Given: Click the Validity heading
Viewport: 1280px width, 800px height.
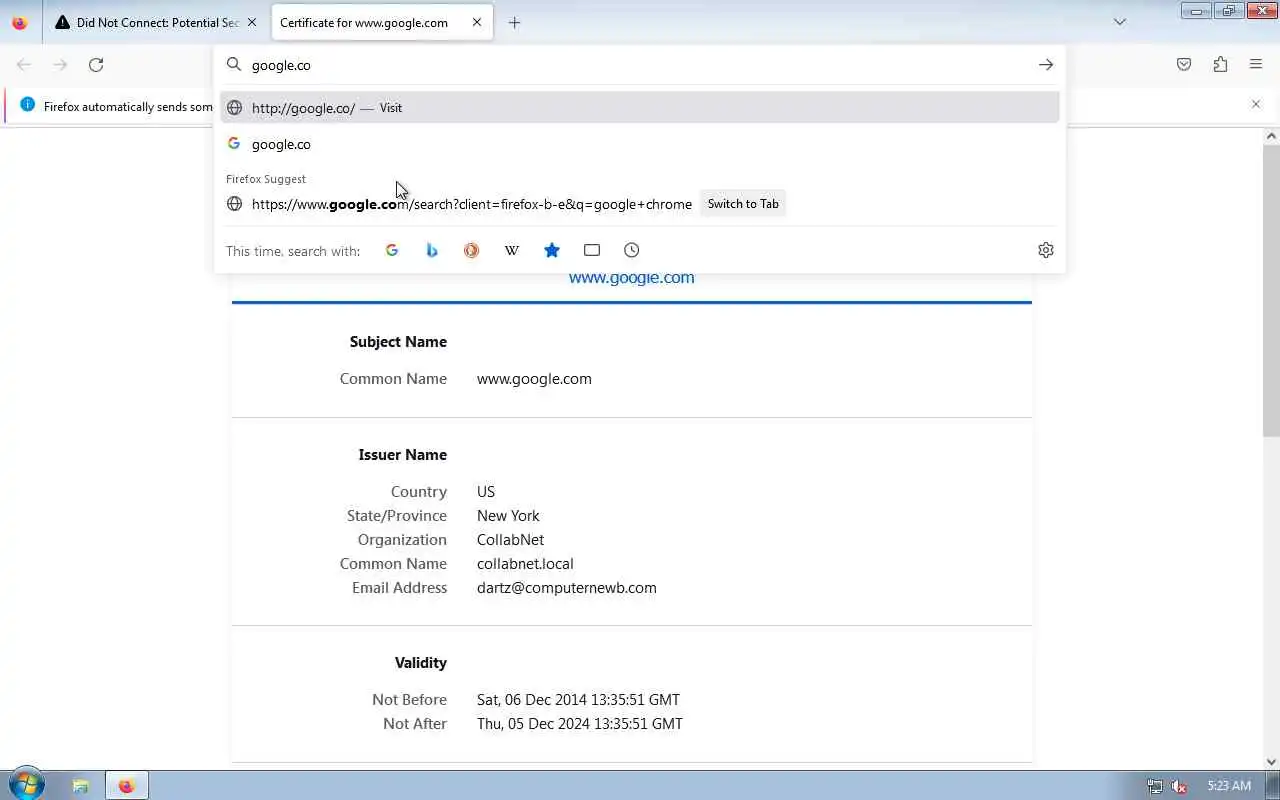Looking at the screenshot, I should pyautogui.click(x=420, y=663).
